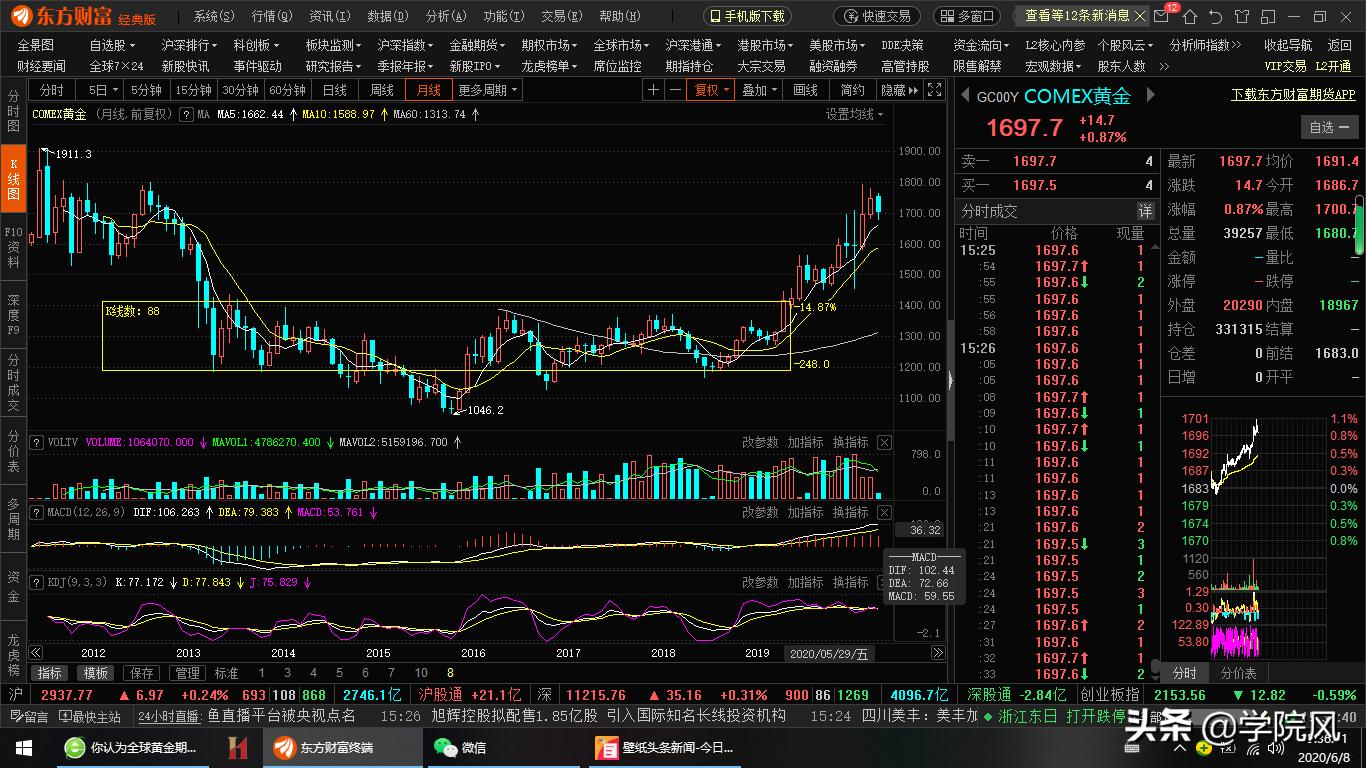Zoom out chart with minus button

675,90
